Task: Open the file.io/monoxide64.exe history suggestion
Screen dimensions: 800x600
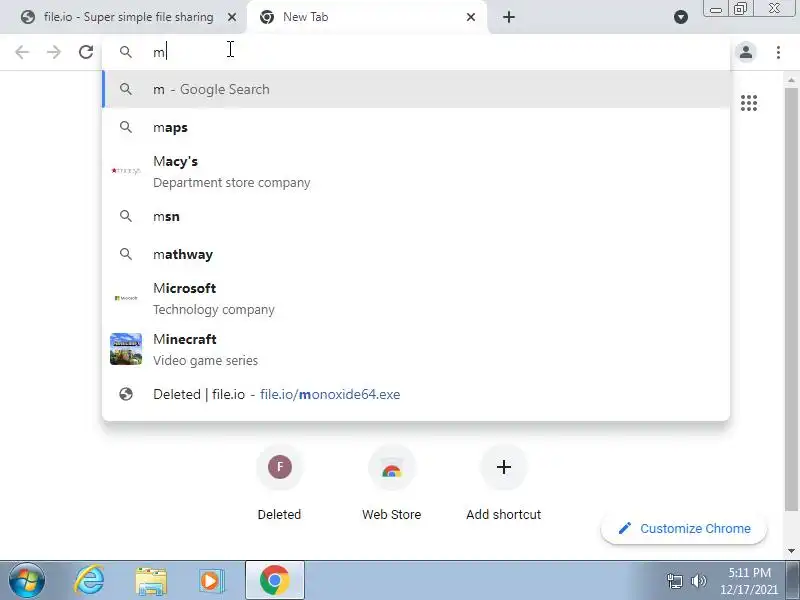Action: pos(416,394)
